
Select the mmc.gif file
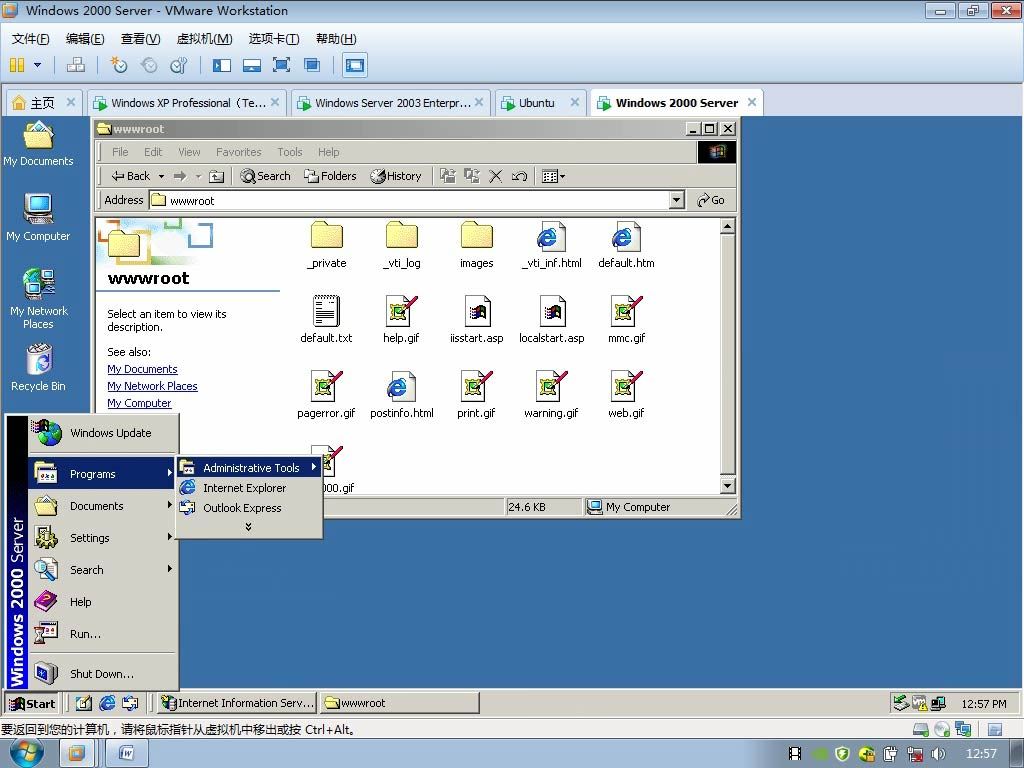[626, 319]
